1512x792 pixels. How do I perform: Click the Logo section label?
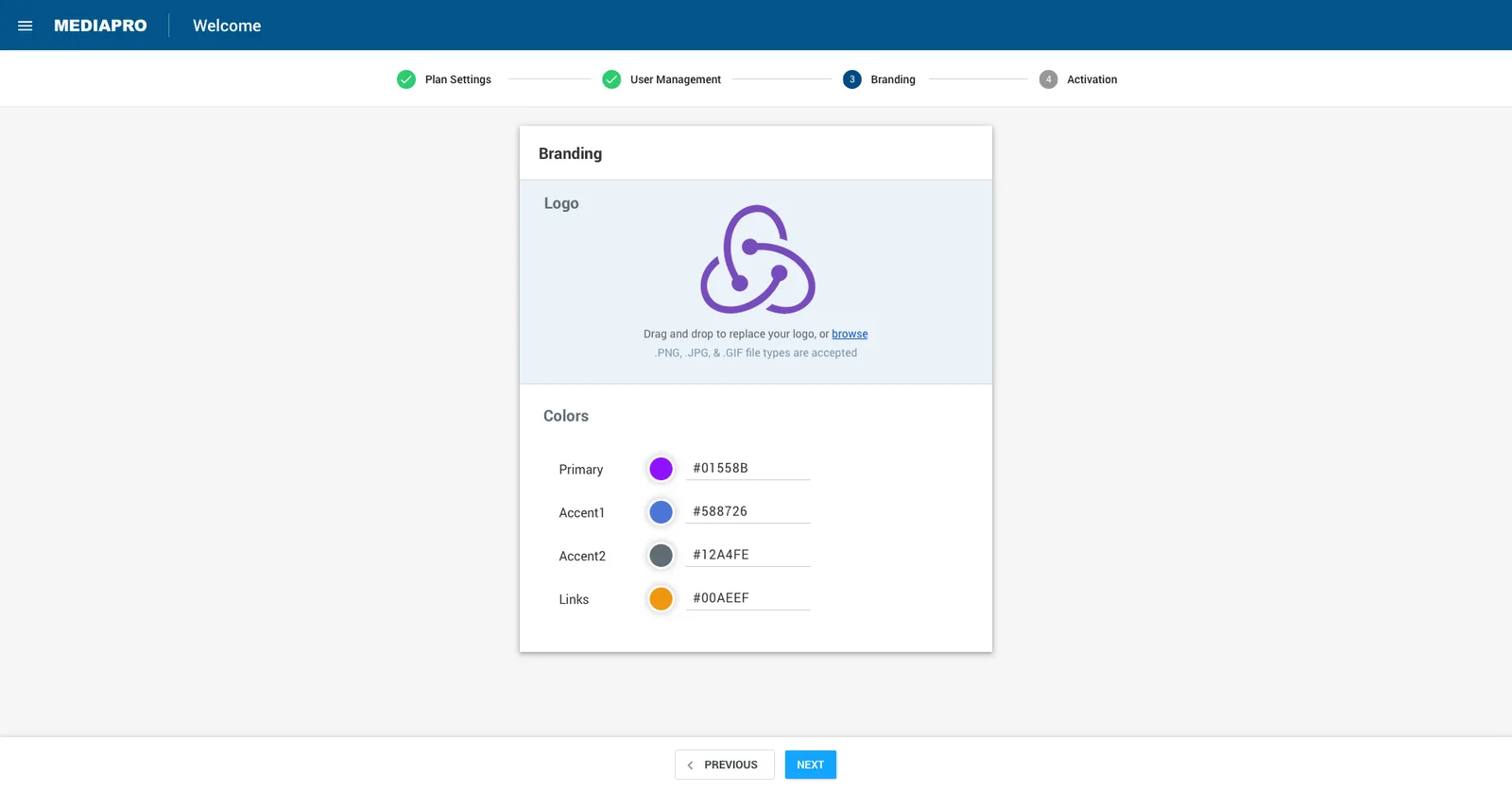point(561,203)
